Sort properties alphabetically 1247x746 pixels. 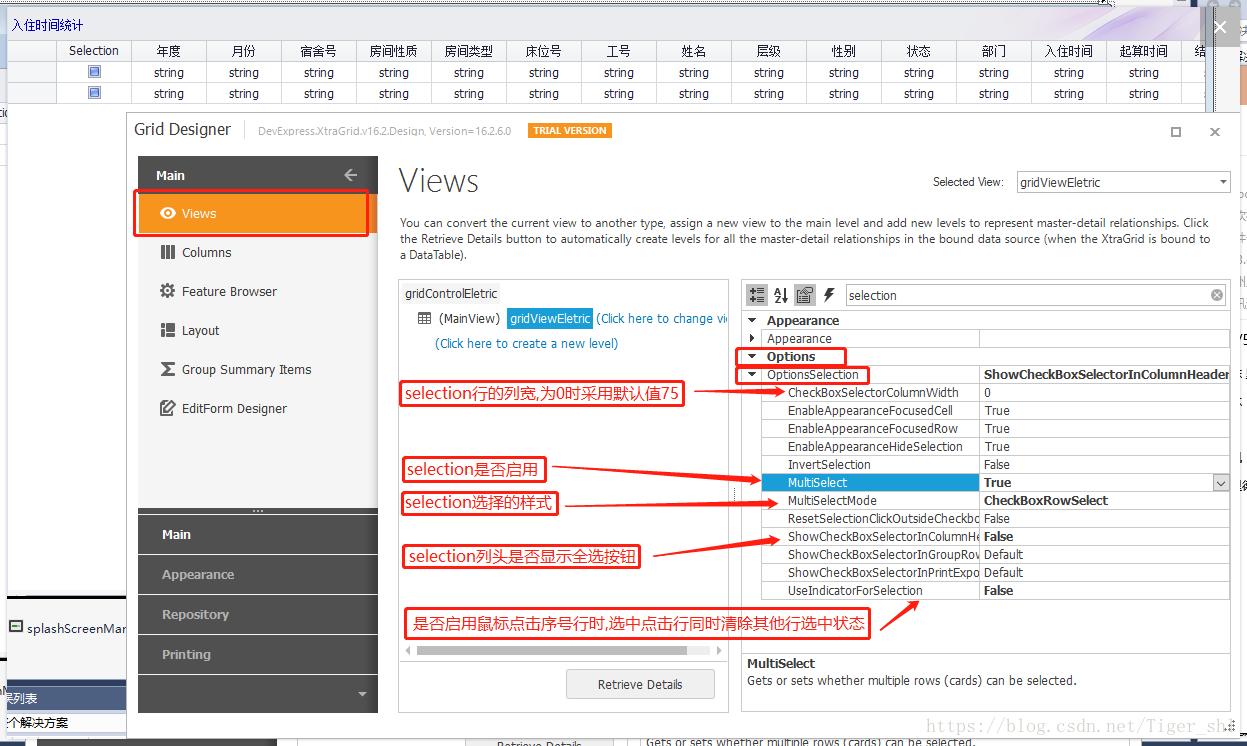click(781, 295)
